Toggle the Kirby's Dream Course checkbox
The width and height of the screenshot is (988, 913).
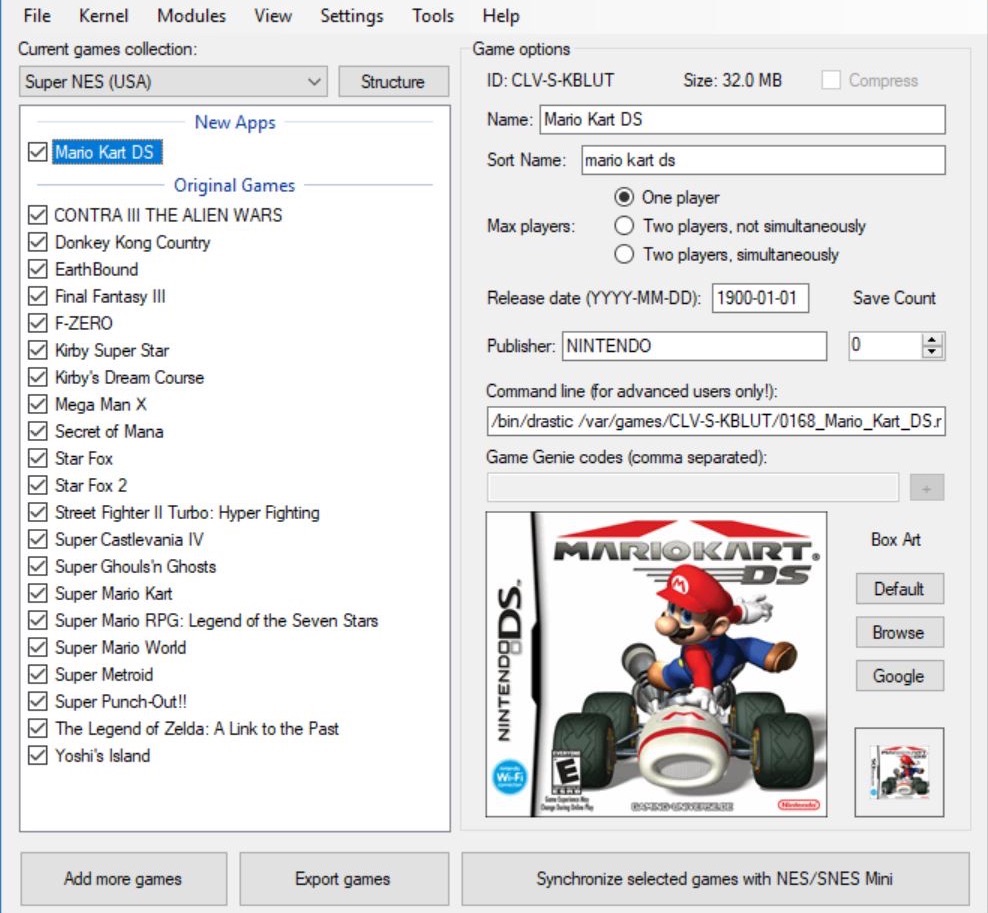(x=38, y=377)
